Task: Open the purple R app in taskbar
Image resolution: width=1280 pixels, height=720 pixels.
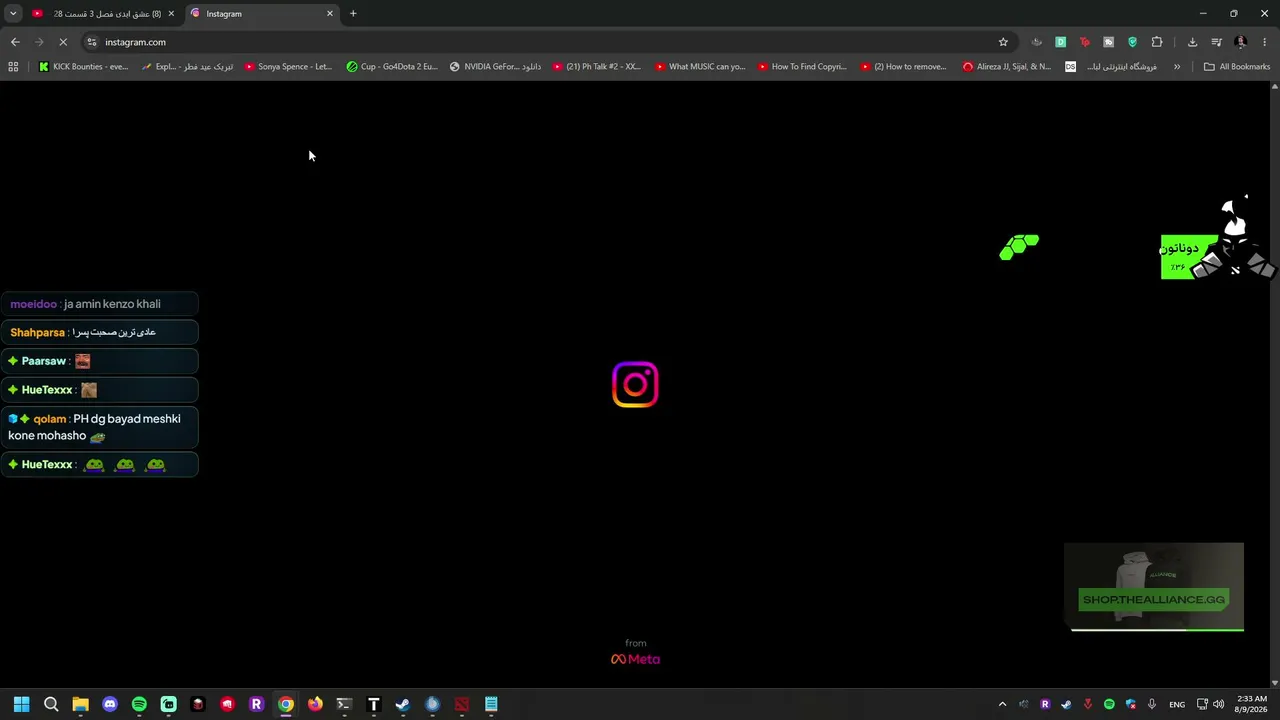Action: [x=256, y=704]
